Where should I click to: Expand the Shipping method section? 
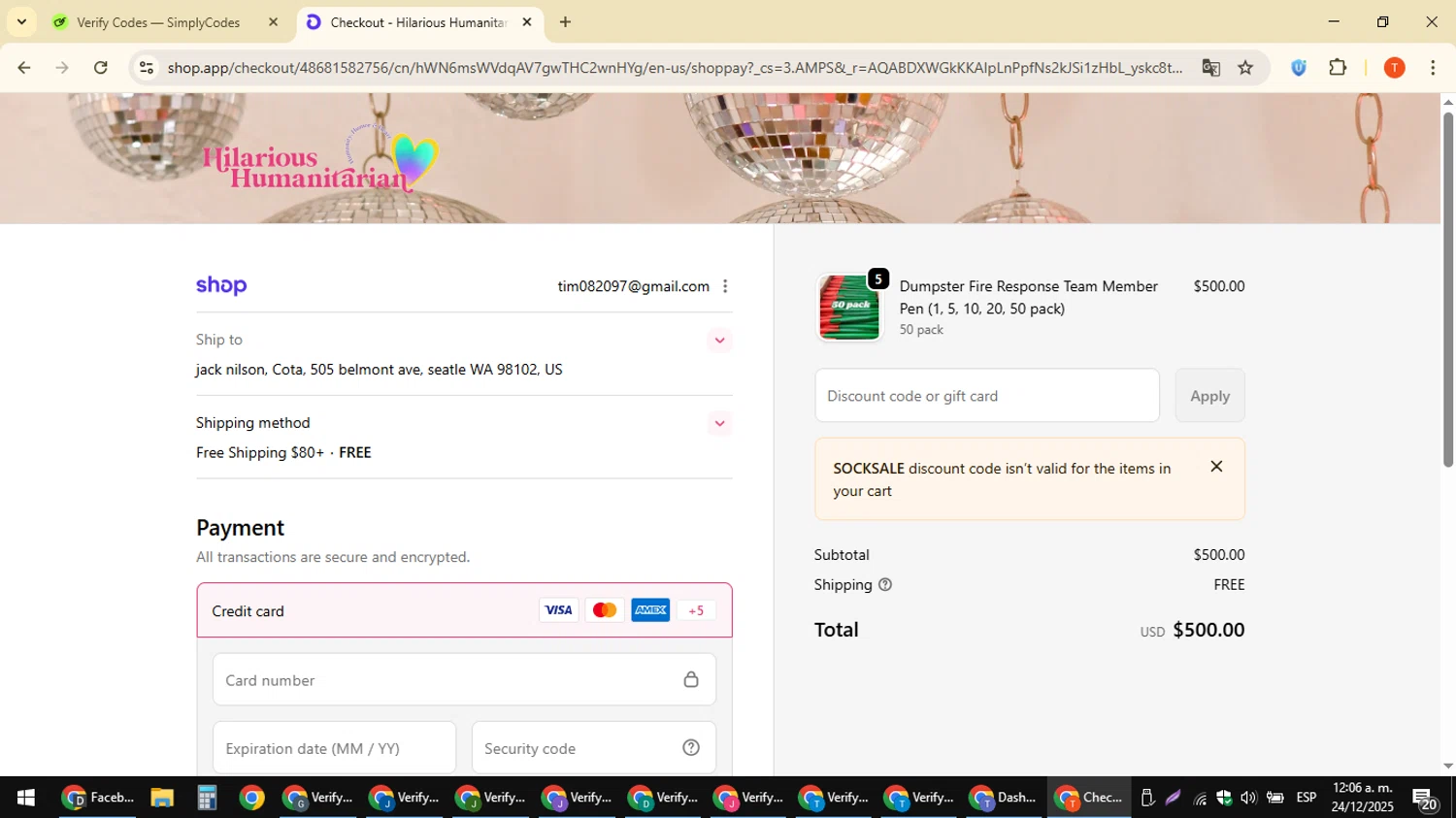pyautogui.click(x=719, y=423)
